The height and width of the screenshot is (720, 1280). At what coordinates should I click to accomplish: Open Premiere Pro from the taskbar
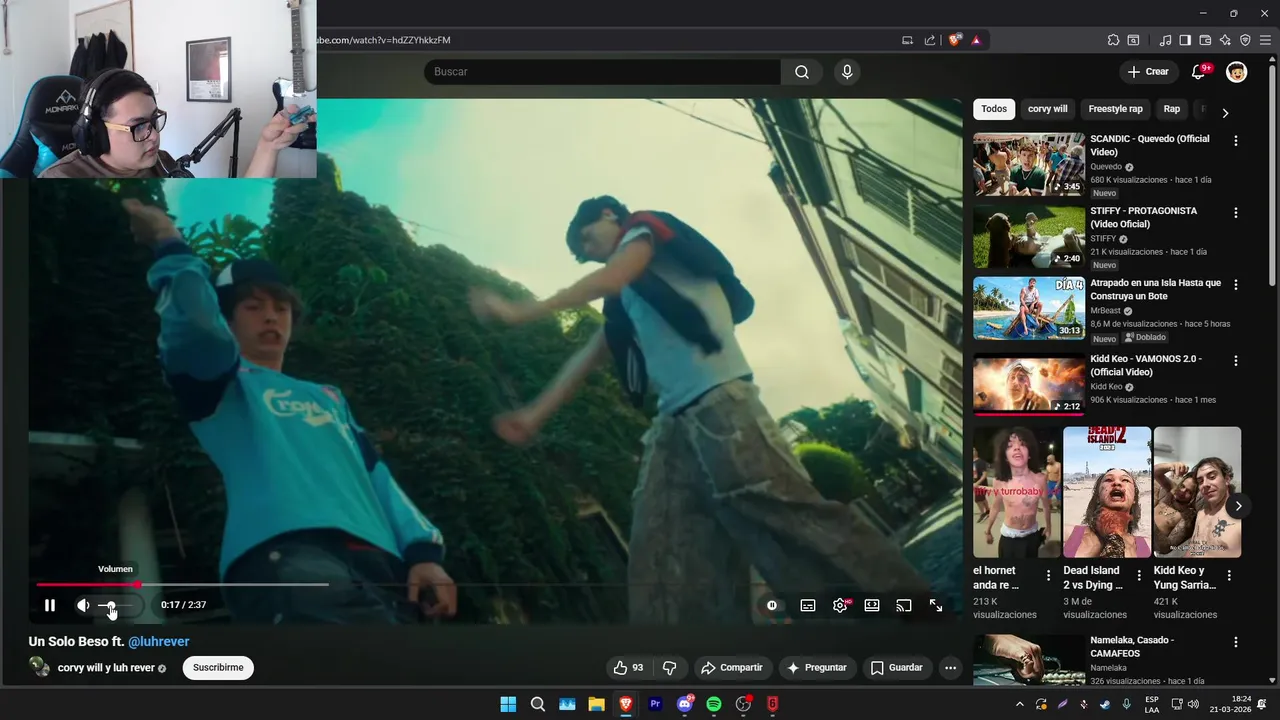(656, 704)
